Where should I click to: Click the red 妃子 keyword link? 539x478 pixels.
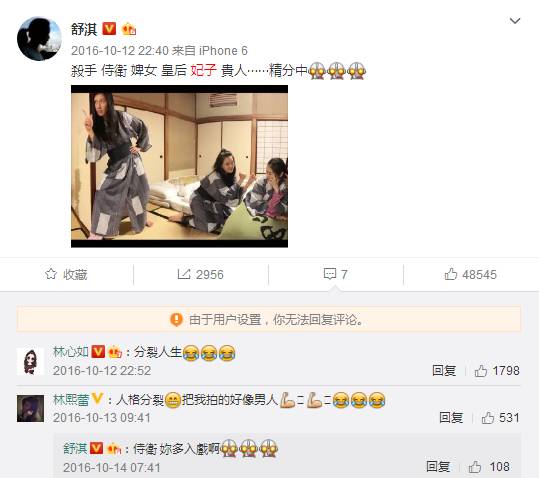click(x=204, y=70)
